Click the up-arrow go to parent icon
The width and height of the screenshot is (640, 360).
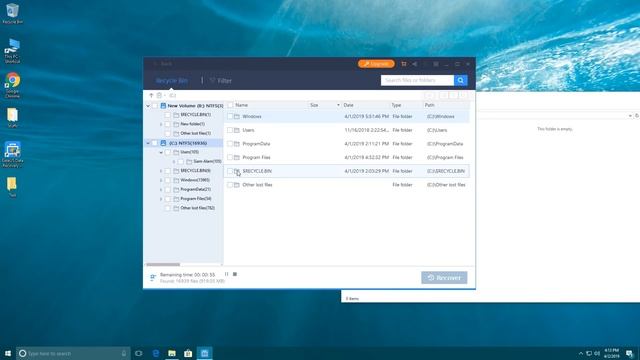point(151,96)
